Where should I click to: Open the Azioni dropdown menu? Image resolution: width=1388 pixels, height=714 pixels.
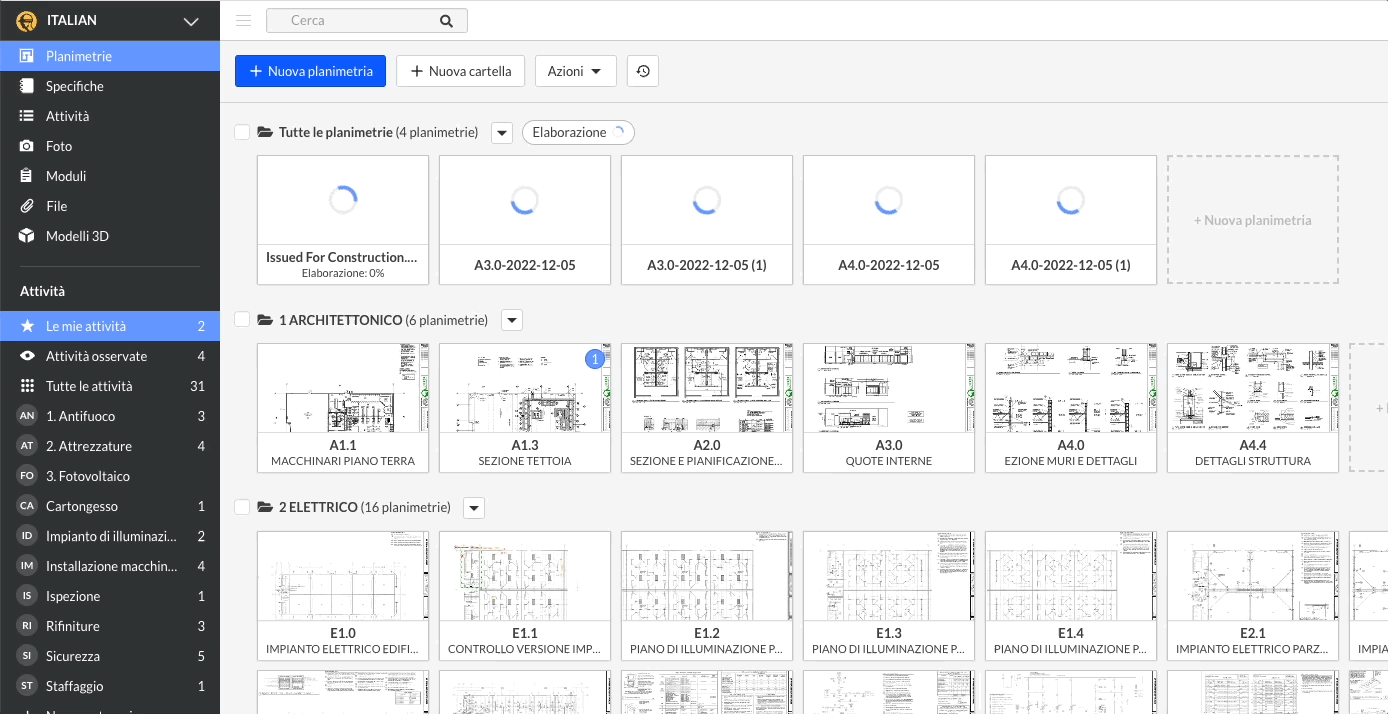pos(576,71)
